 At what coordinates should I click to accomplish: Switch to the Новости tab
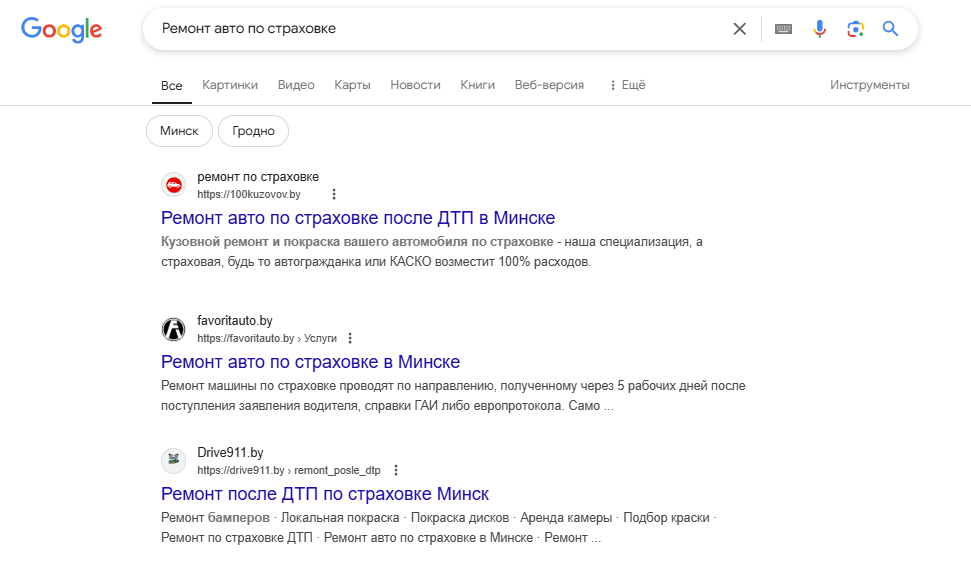[415, 85]
